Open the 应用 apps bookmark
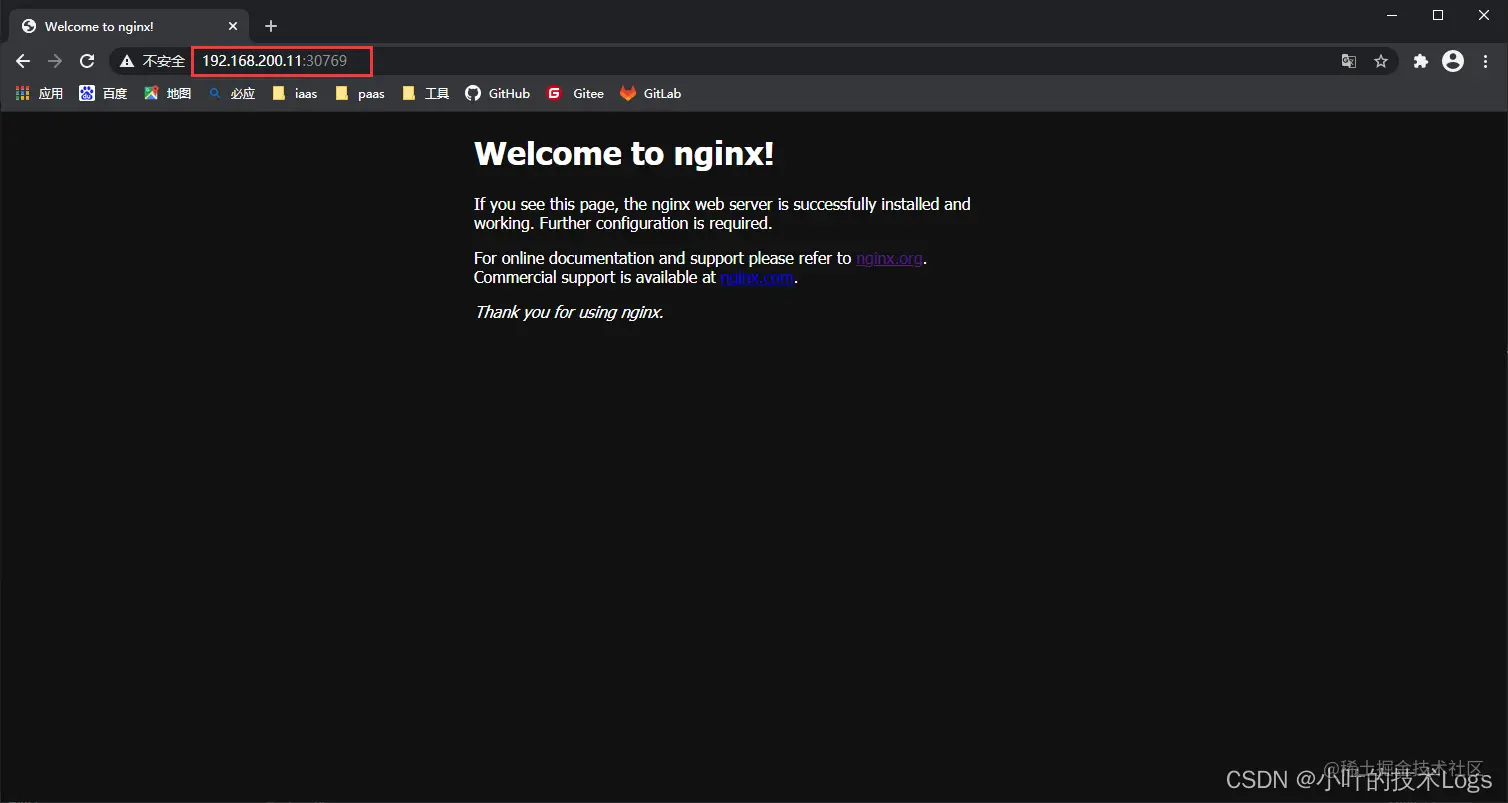The width and height of the screenshot is (1508, 803). click(39, 93)
